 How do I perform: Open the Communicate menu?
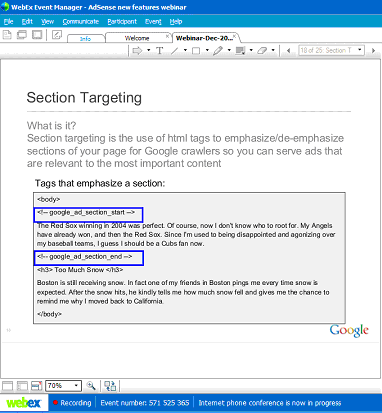pos(81,22)
